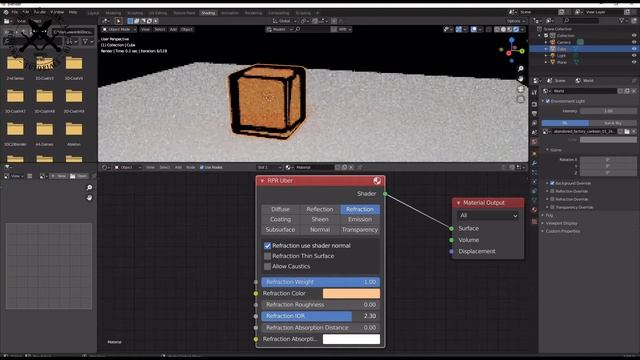The image size is (640, 360).
Task: Open the Object properties tab icon
Action: coord(534,153)
